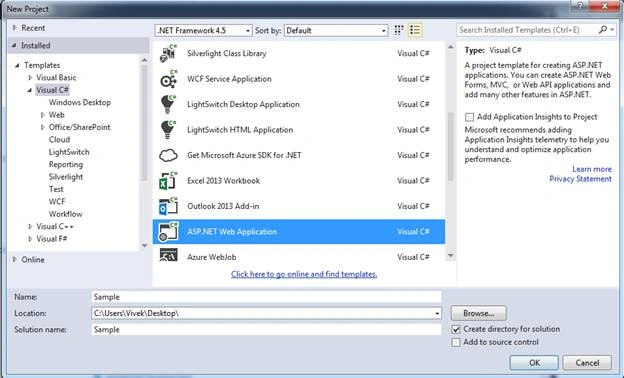Select the Reporting template category
The height and width of the screenshot is (378, 624).
point(66,164)
